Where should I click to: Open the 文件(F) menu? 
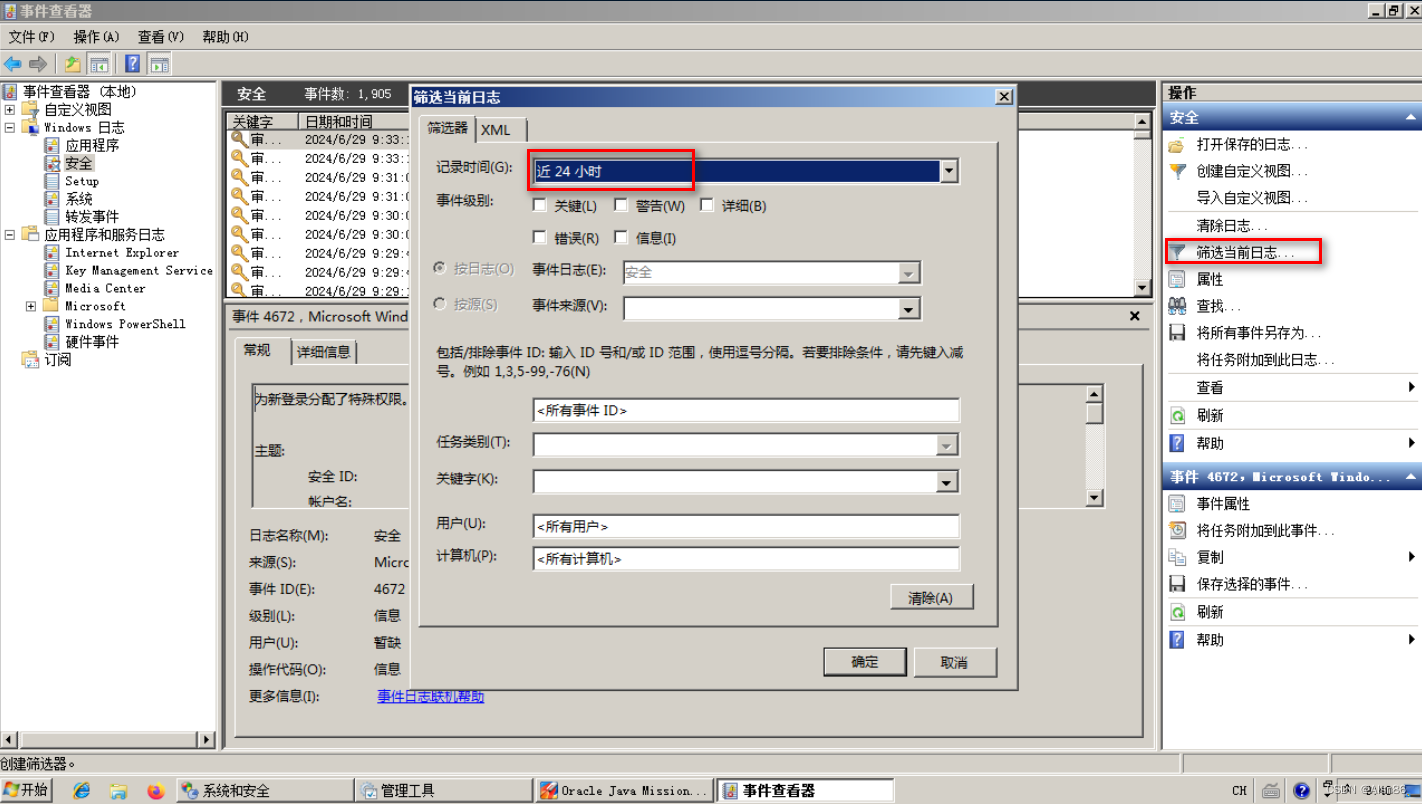click(x=32, y=37)
